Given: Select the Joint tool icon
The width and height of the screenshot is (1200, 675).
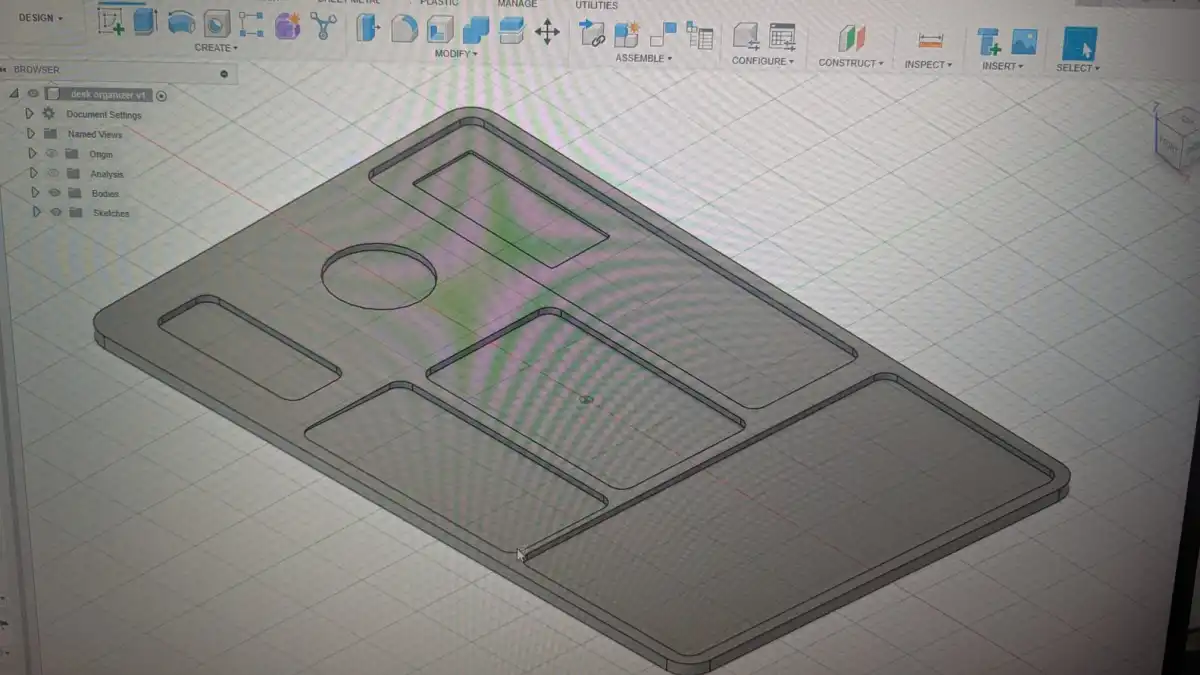Looking at the screenshot, I should [663, 36].
